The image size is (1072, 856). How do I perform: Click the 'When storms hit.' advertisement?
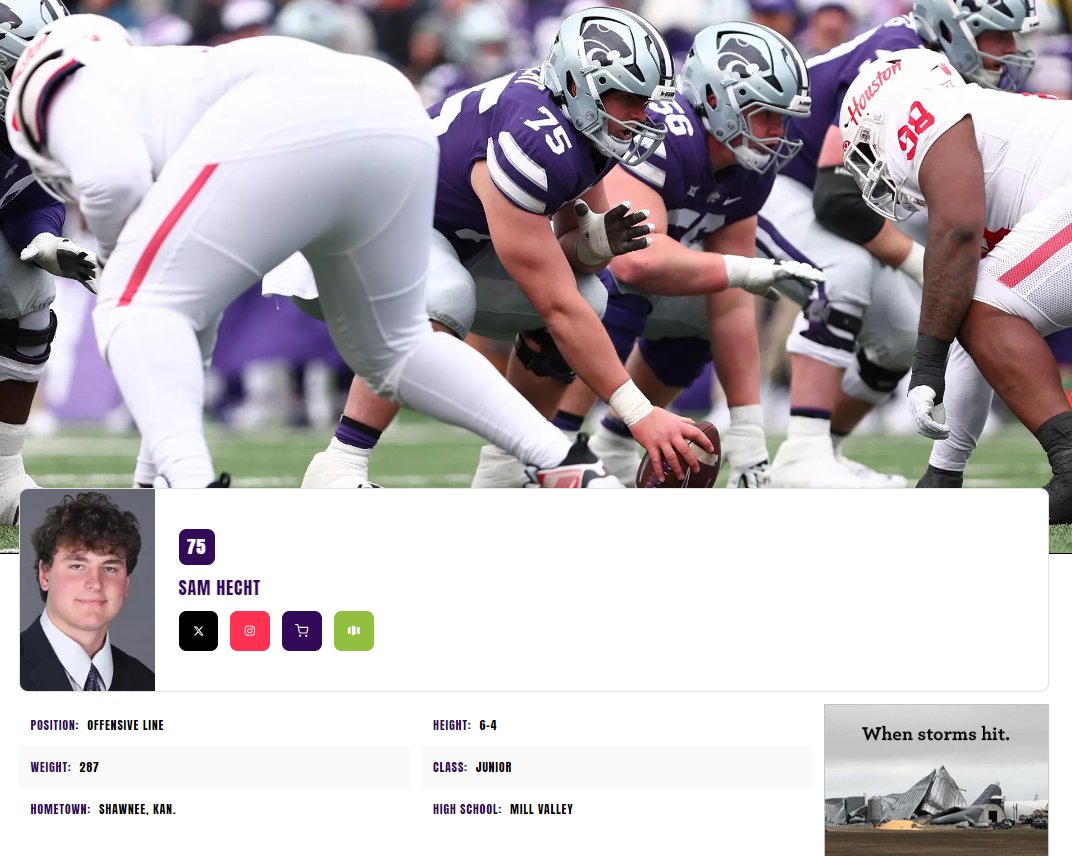(x=936, y=780)
